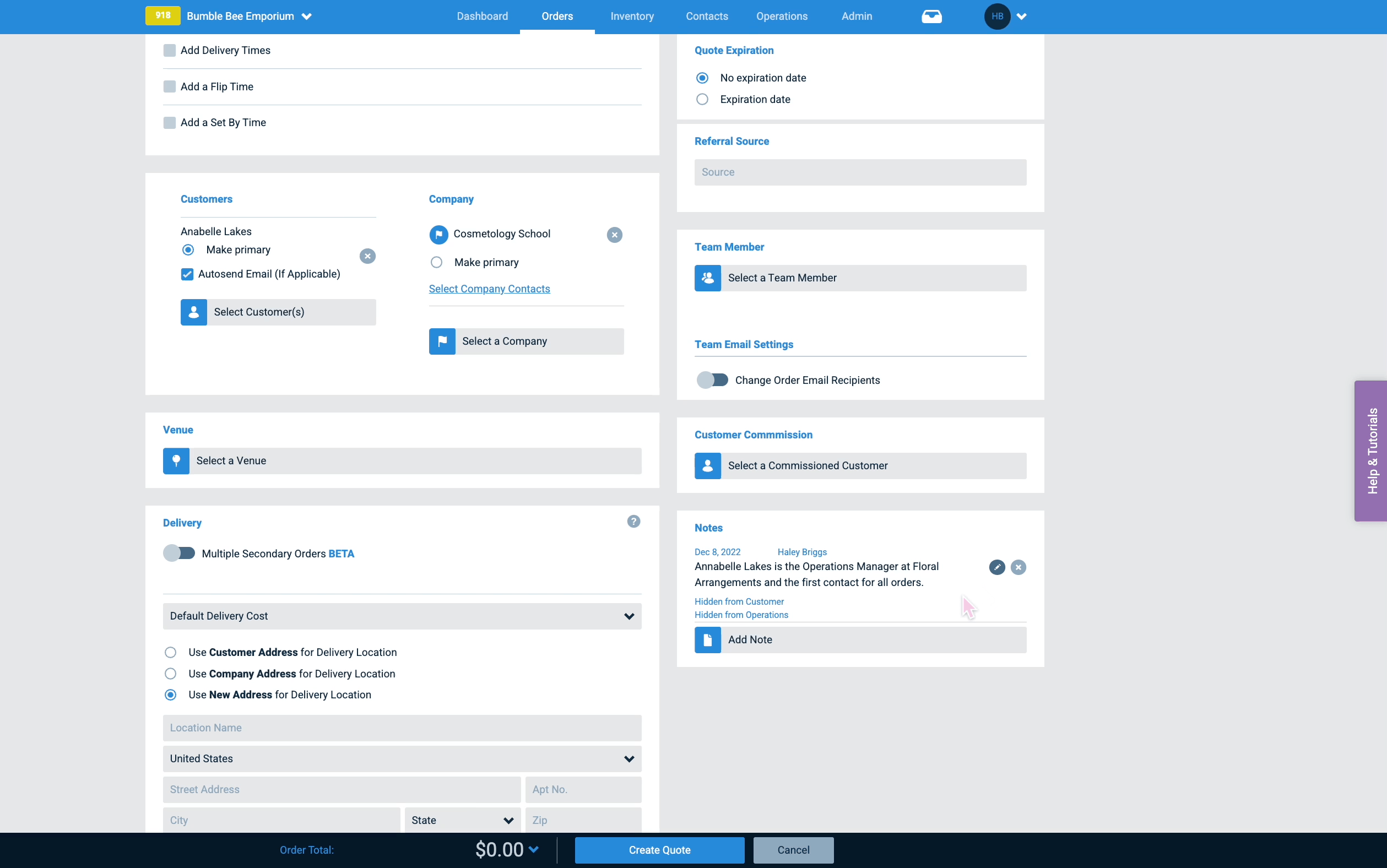Check Add a Flip Time
The image size is (1387, 868).
169,86
